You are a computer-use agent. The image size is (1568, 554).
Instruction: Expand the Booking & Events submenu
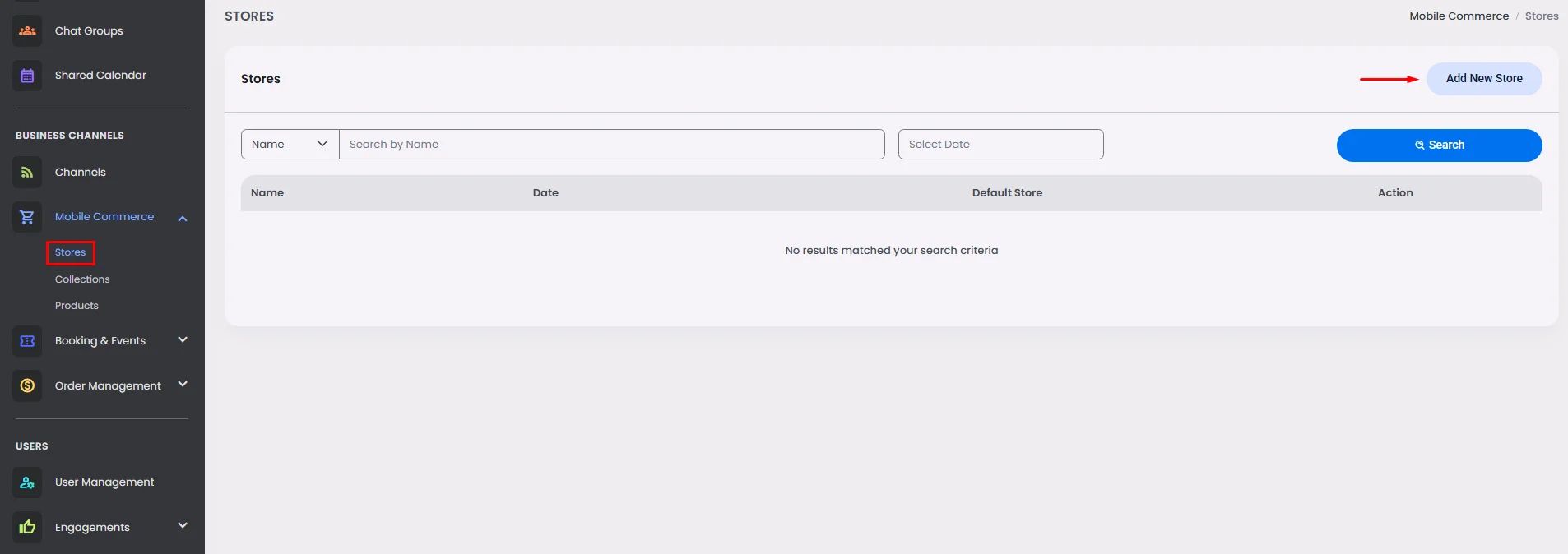tap(183, 339)
